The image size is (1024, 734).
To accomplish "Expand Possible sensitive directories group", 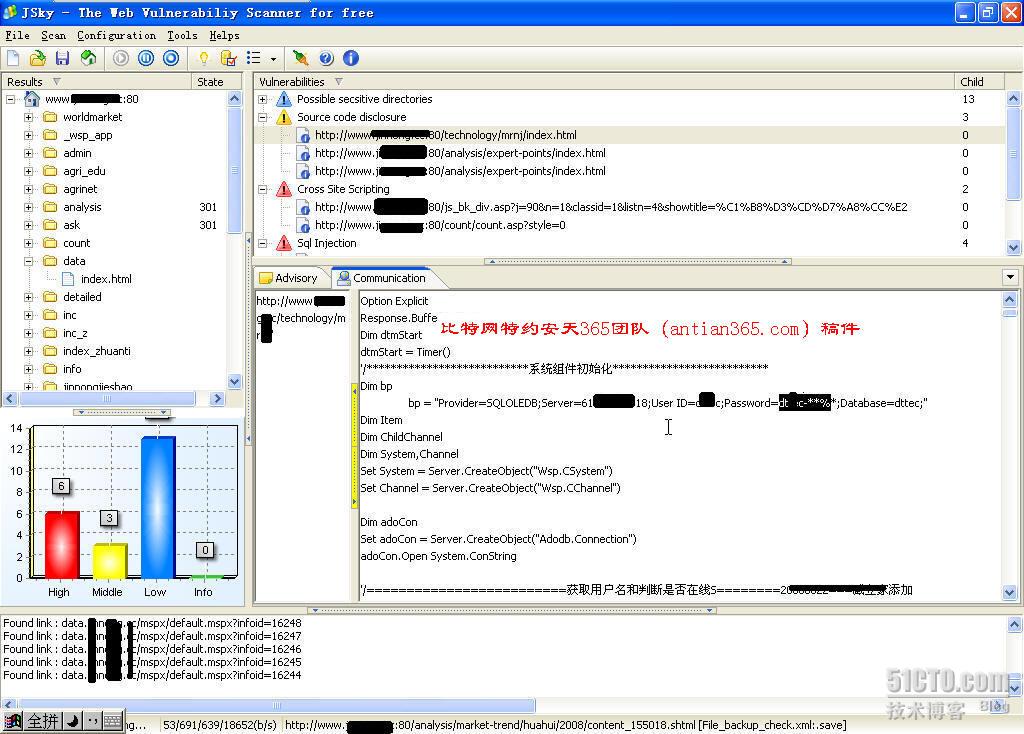I will coord(263,99).
